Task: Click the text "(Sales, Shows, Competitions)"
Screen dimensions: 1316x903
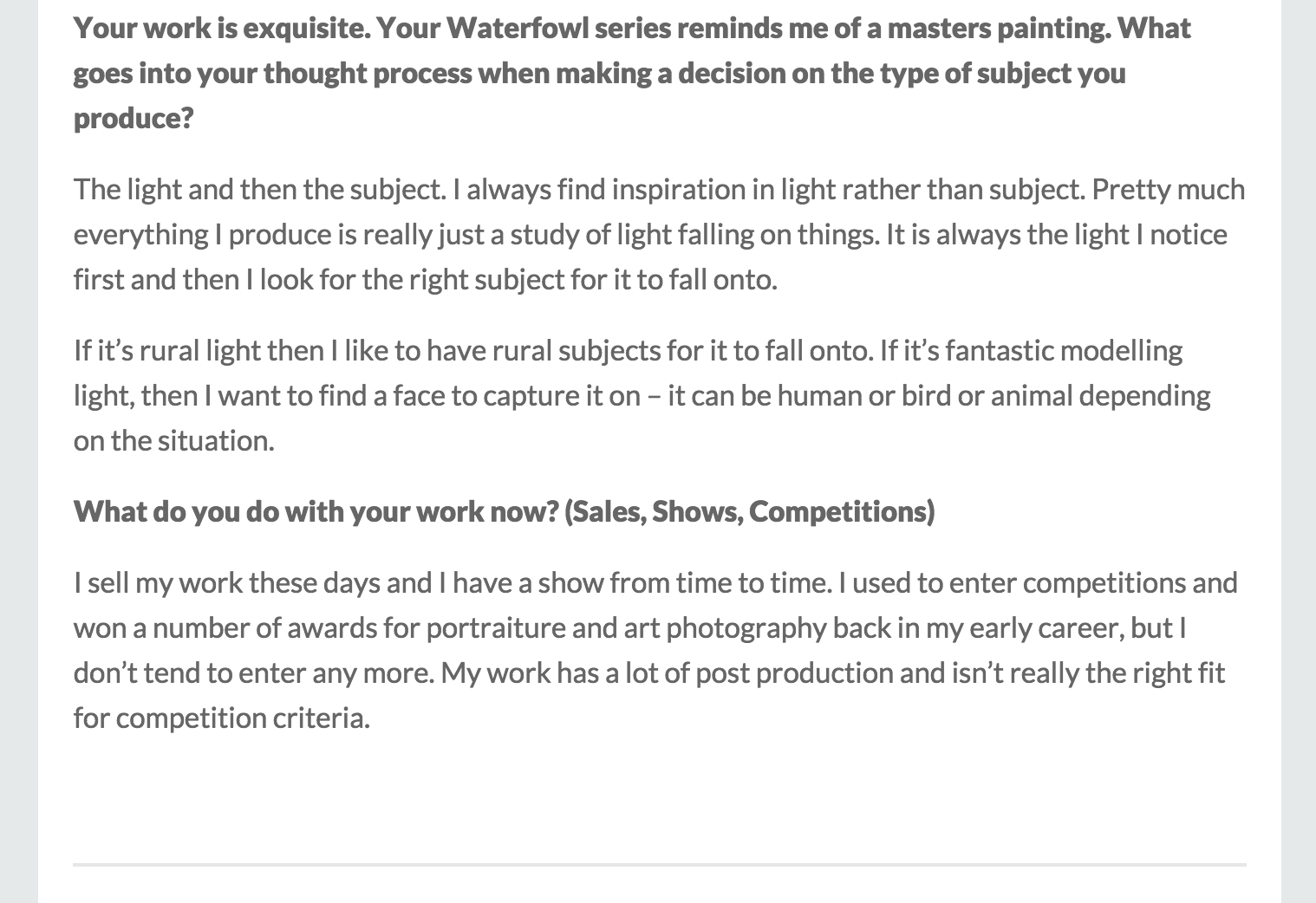Action: pos(750,511)
